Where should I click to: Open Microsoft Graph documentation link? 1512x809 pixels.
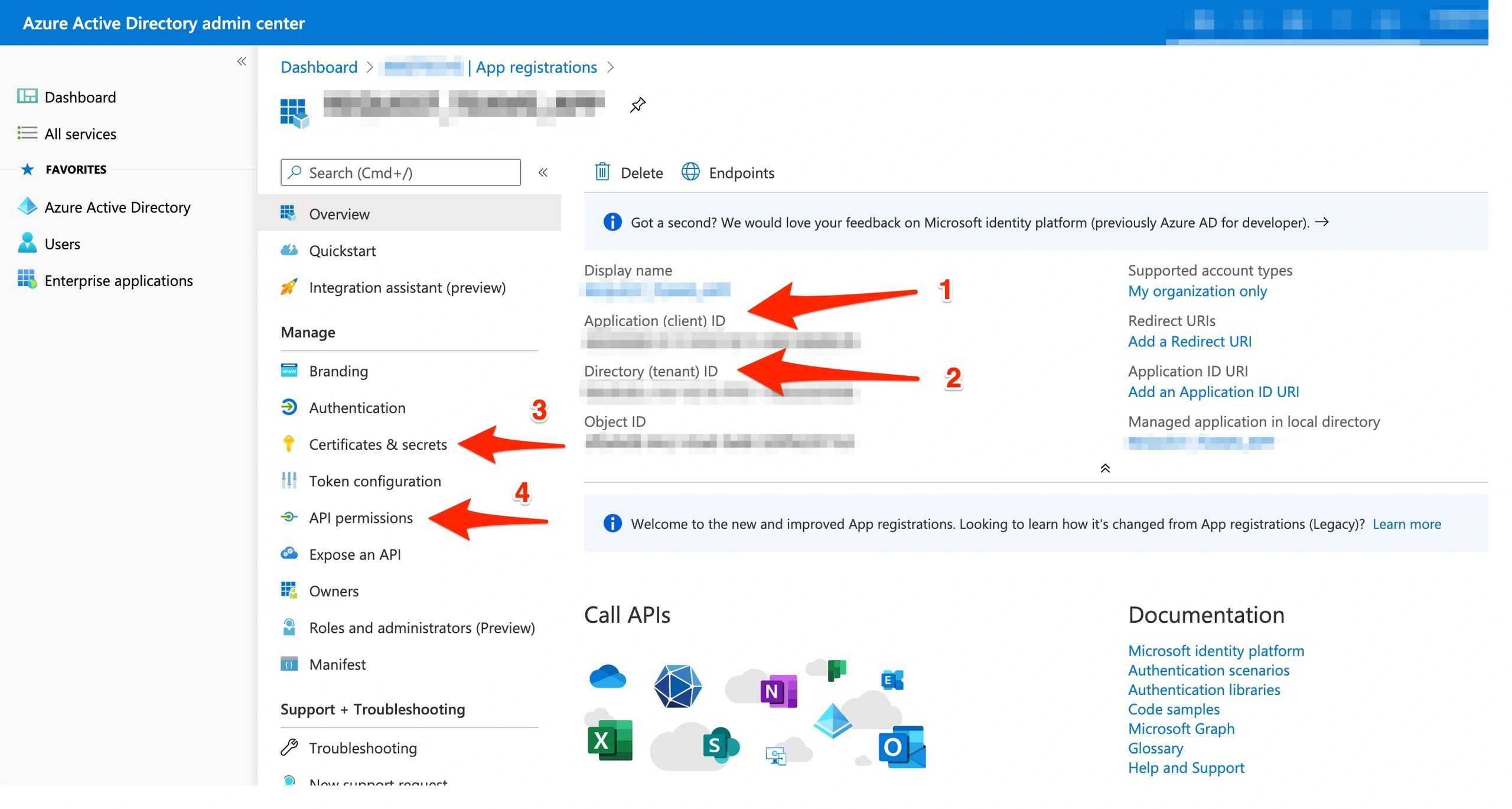pyautogui.click(x=1181, y=728)
